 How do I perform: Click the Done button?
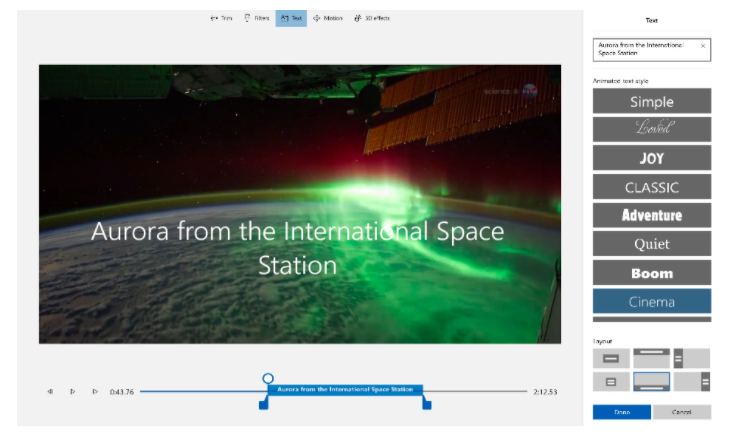[622, 412]
